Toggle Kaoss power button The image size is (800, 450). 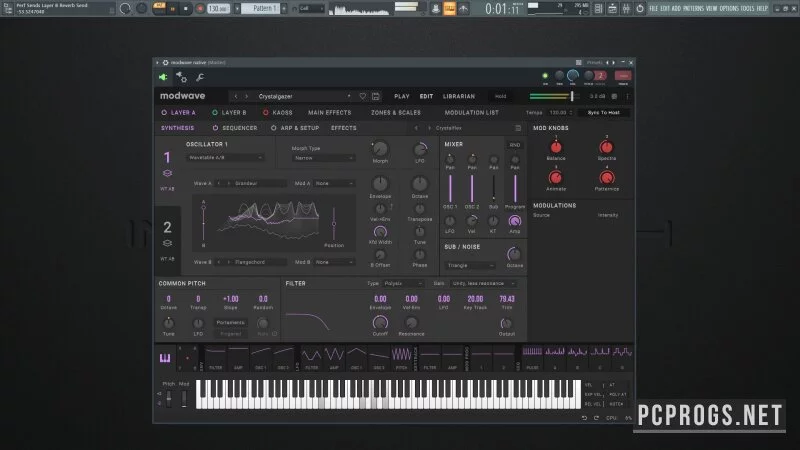[265, 112]
